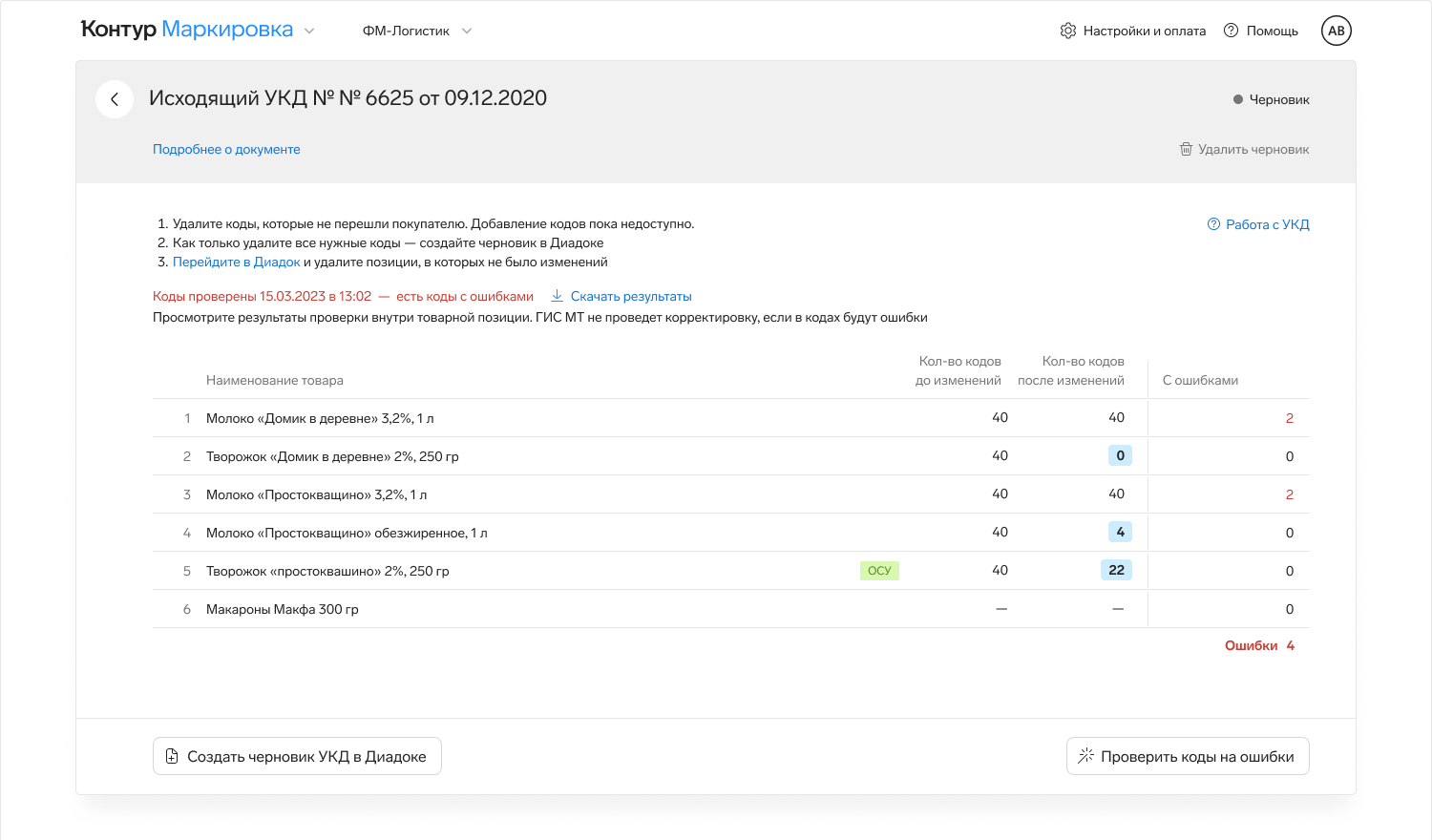Click the magic wand icon in Проверить коды
1432x840 pixels.
[1085, 756]
